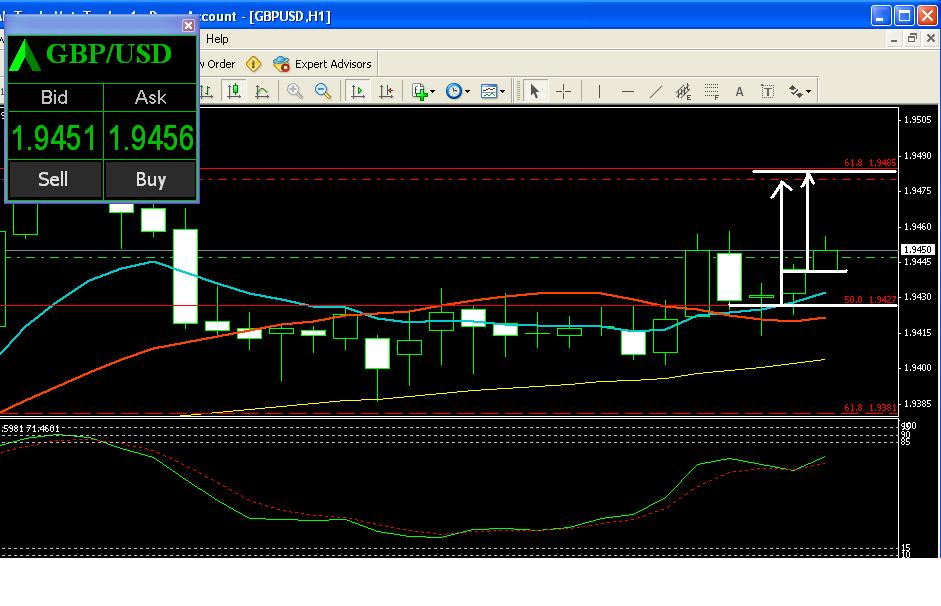This screenshot has width=941, height=606.
Task: Click the Zoom In magnifier icon
Action: click(x=295, y=91)
